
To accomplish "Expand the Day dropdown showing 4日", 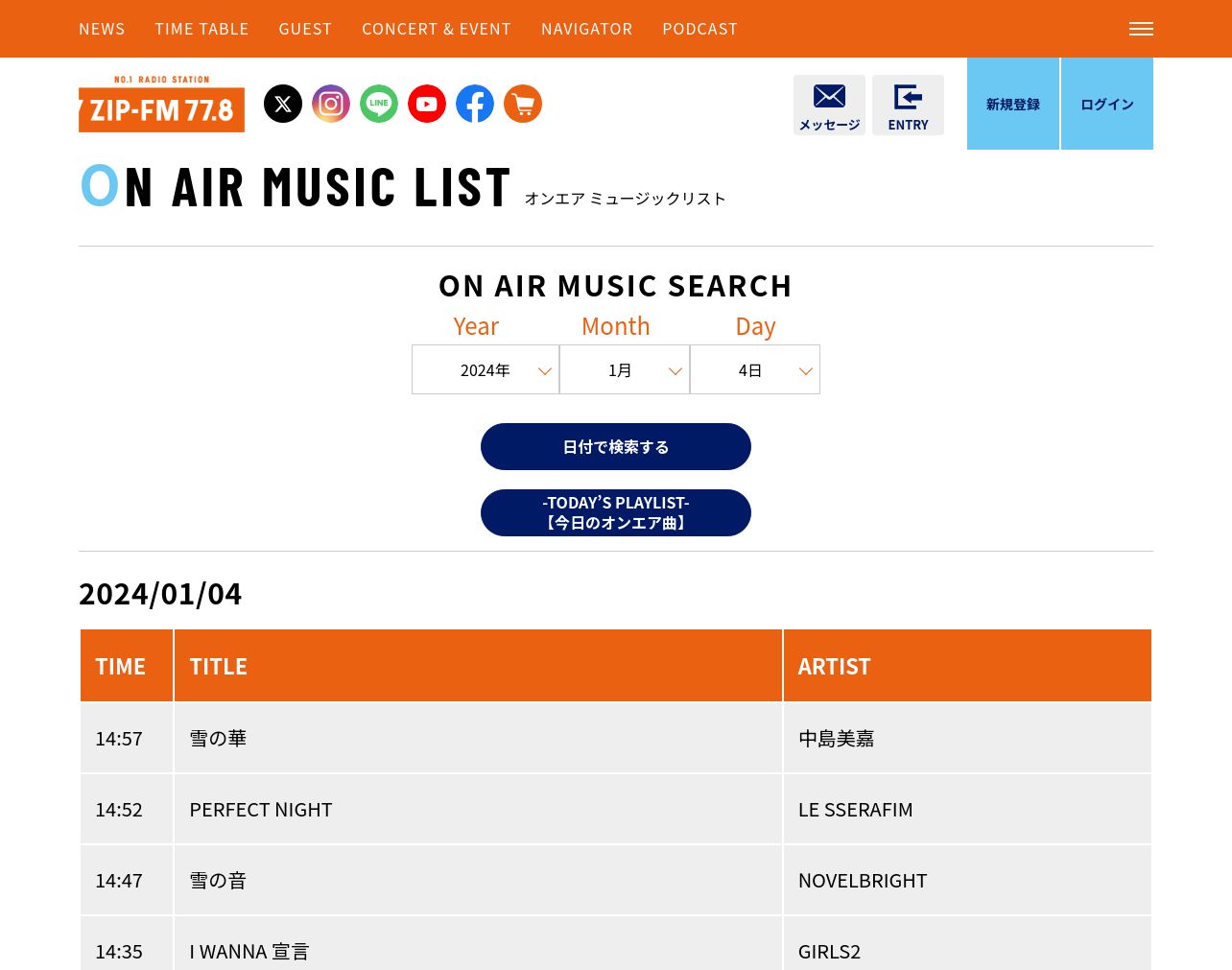I will (755, 369).
